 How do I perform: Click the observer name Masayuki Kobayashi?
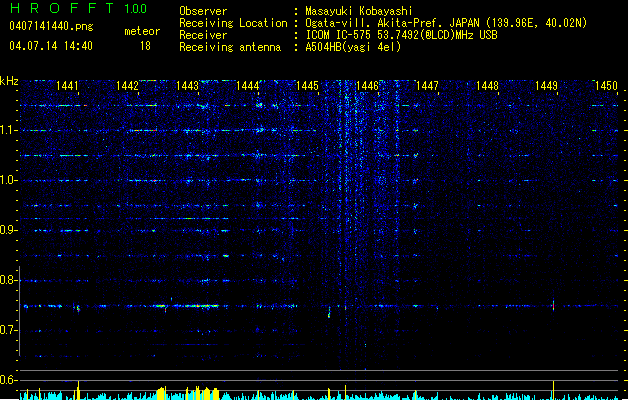359,11
